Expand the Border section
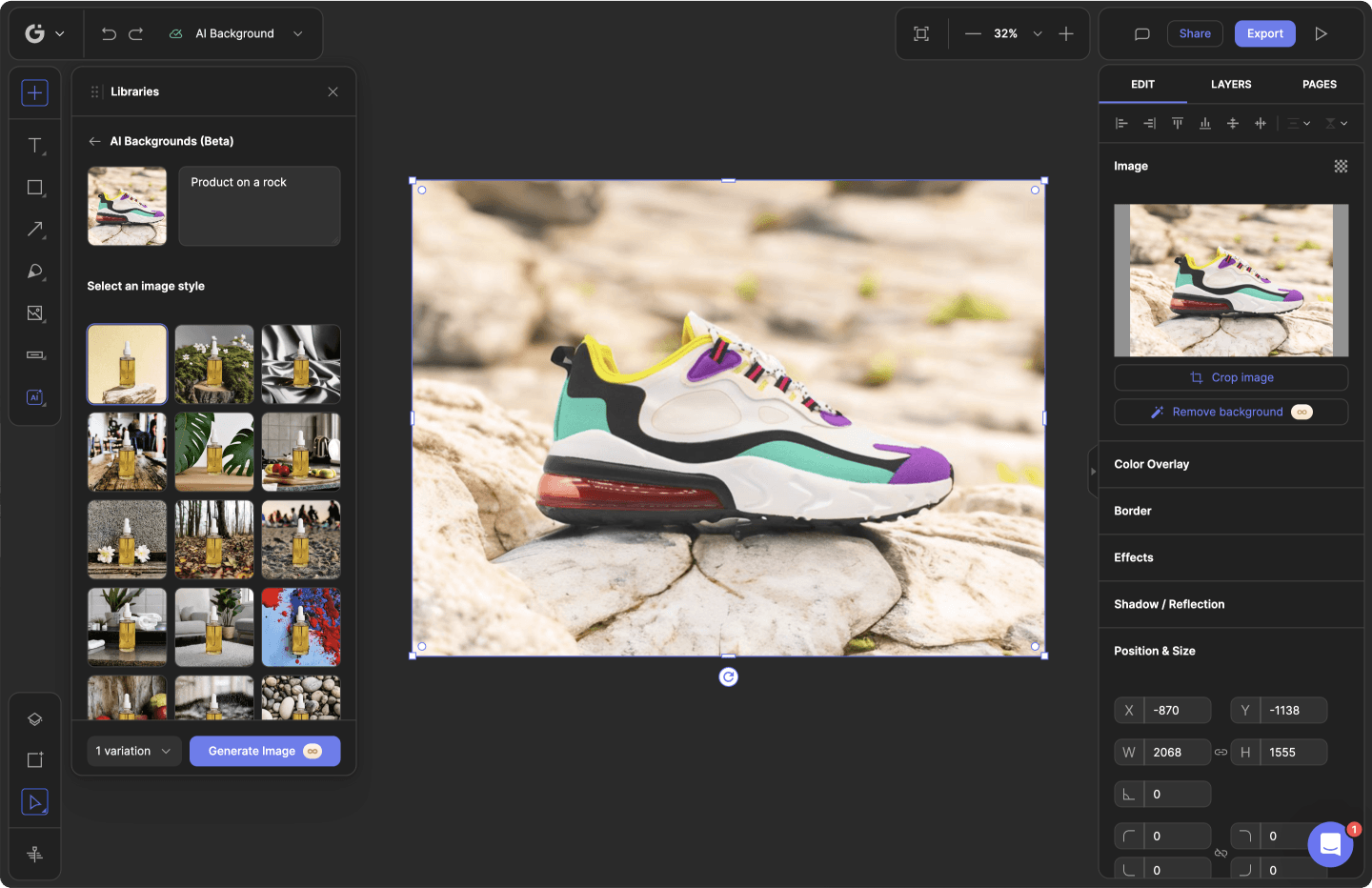The image size is (1372, 888). click(x=1231, y=511)
